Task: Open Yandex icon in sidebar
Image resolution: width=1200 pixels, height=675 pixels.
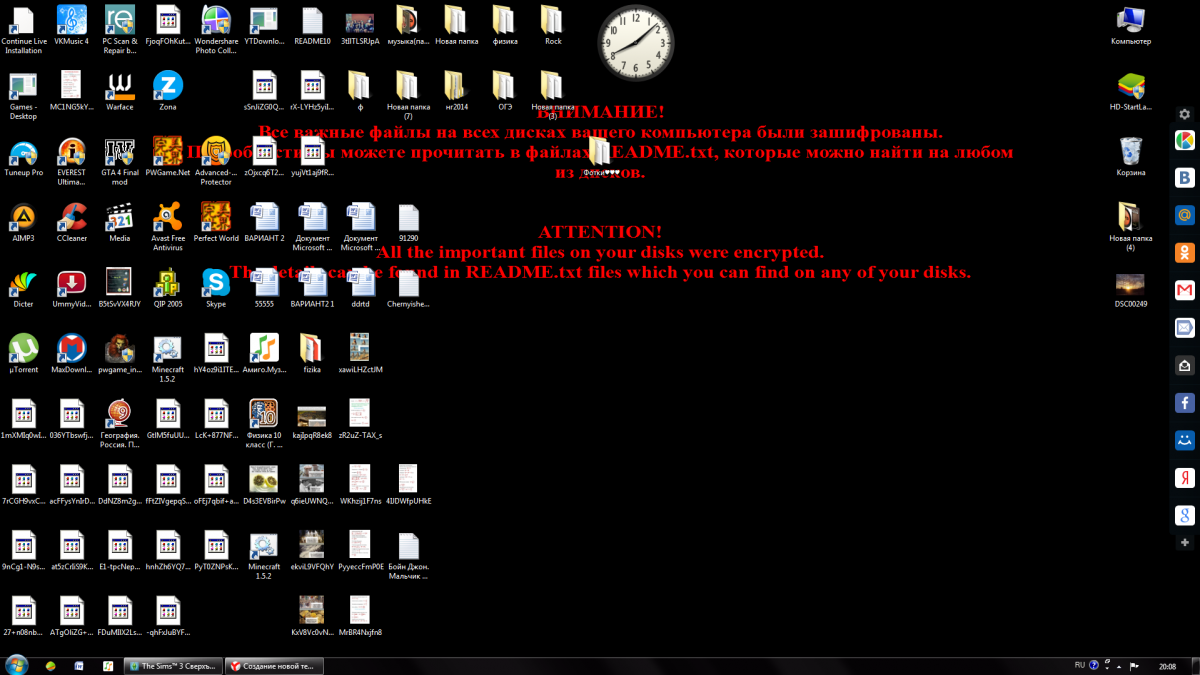Action: 1185,478
